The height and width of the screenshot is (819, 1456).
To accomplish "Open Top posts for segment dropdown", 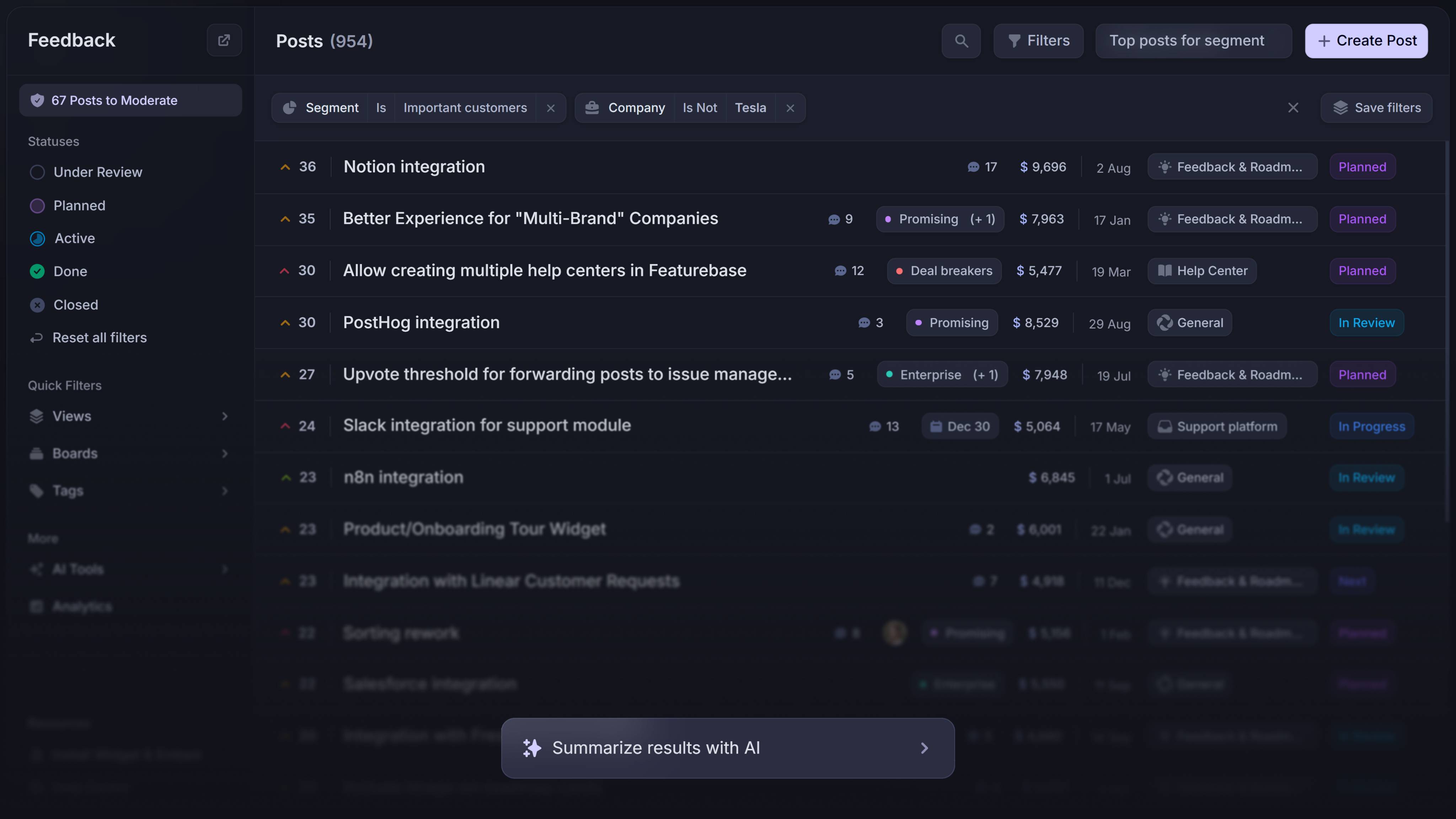I will (1193, 41).
